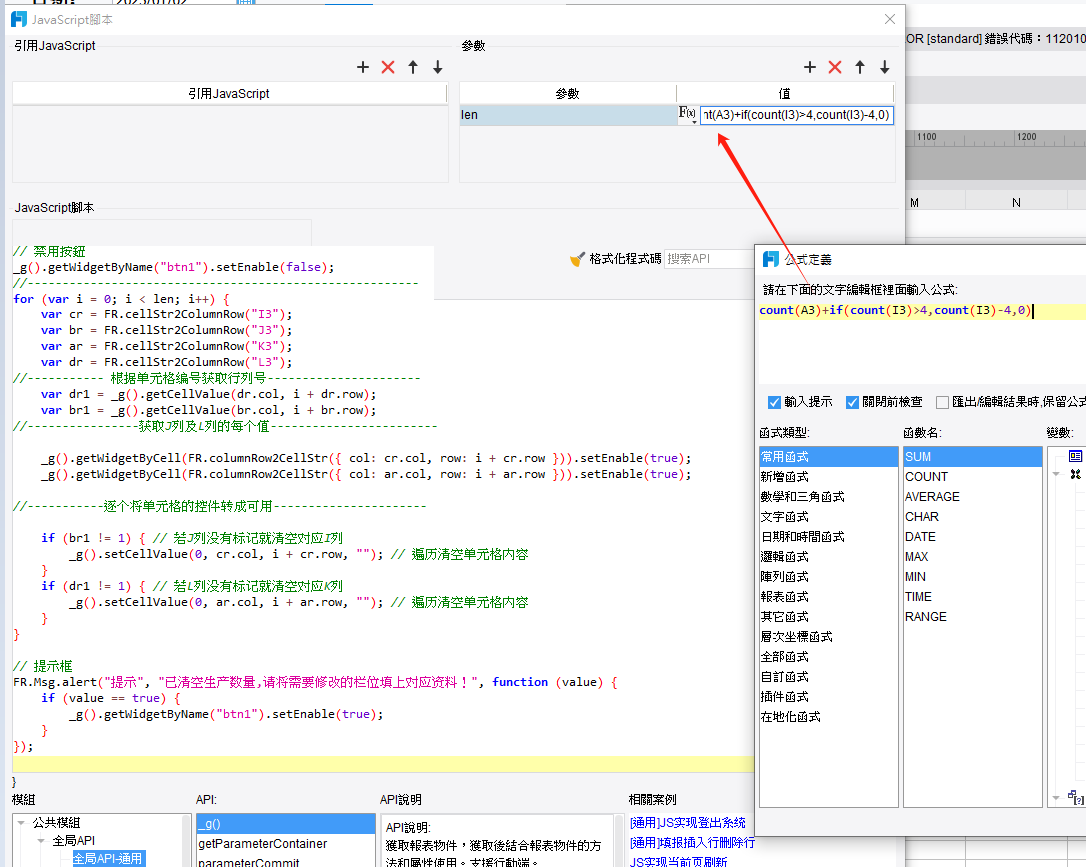Select 插件函式 function category

[x=828, y=697]
